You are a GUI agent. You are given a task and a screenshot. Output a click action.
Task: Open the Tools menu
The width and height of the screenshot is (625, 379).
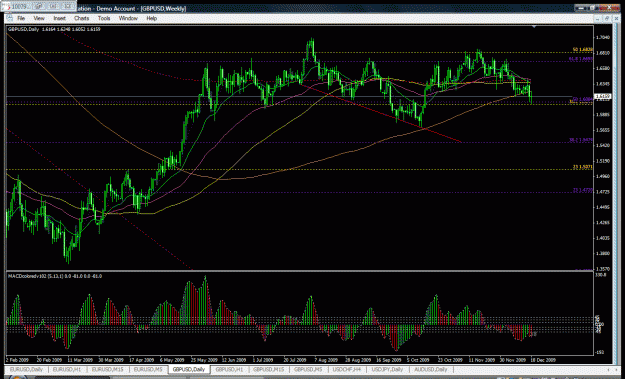click(104, 18)
